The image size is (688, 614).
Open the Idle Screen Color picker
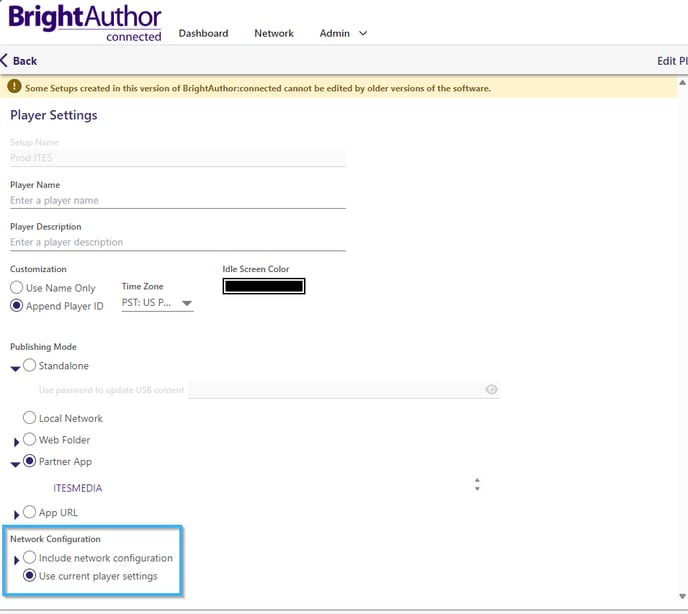(x=264, y=286)
